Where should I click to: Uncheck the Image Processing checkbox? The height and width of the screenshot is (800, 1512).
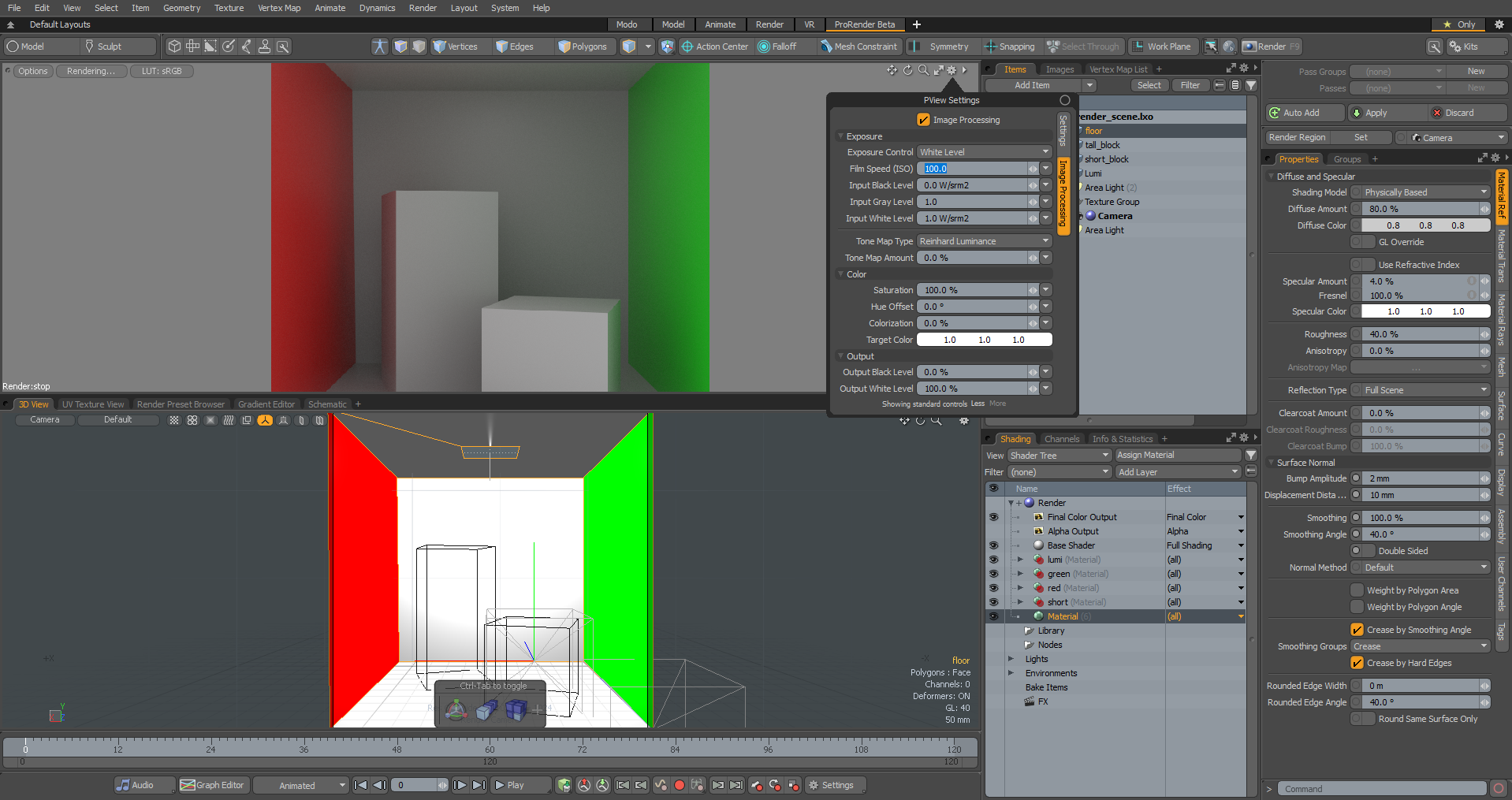[923, 120]
